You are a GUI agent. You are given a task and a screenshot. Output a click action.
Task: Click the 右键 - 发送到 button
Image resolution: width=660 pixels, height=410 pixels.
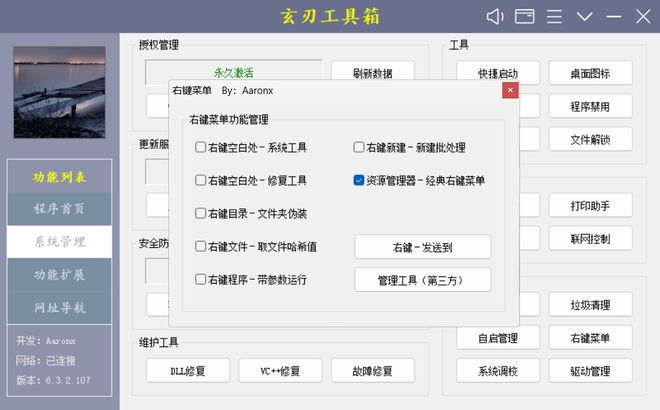pyautogui.click(x=423, y=247)
